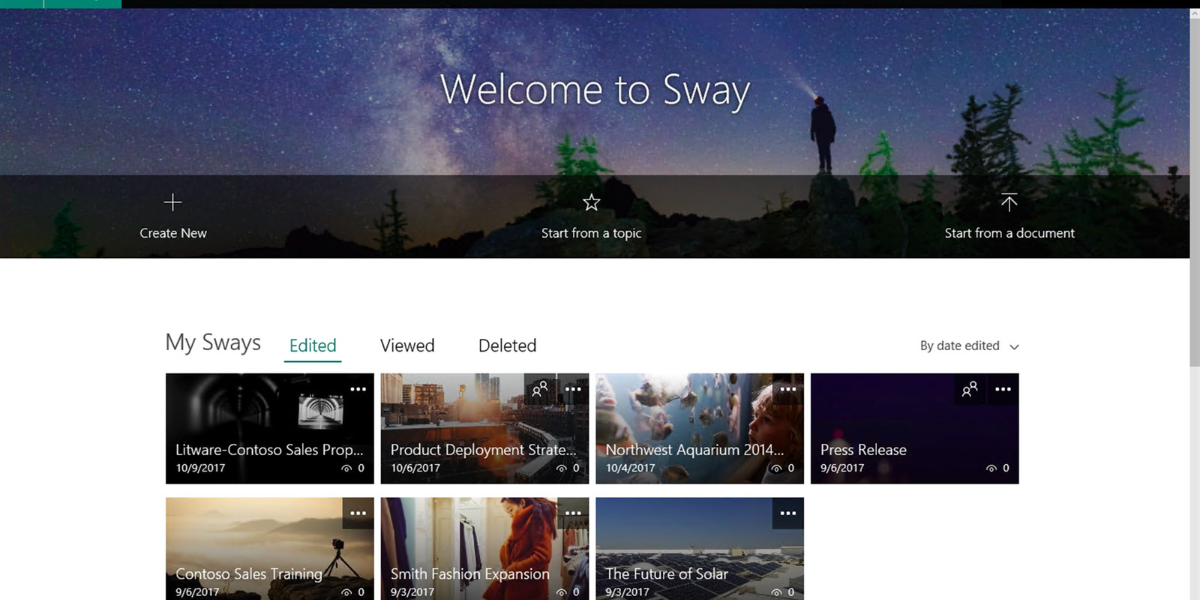Select the Start from a topic star icon
The height and width of the screenshot is (600, 1200).
tap(591, 202)
